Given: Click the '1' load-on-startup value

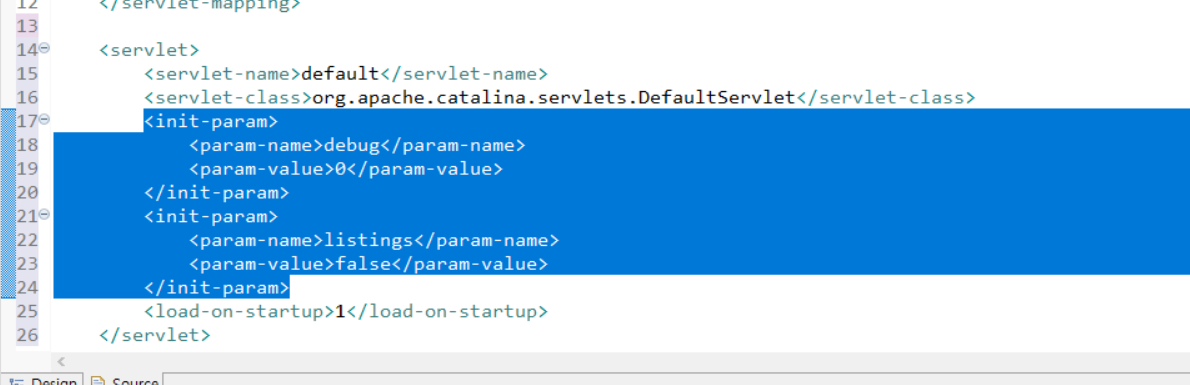Looking at the screenshot, I should pyautogui.click(x=340, y=311).
